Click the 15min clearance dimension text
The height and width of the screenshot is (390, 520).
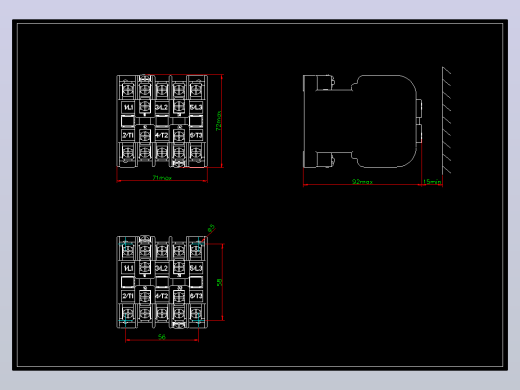tap(432, 182)
